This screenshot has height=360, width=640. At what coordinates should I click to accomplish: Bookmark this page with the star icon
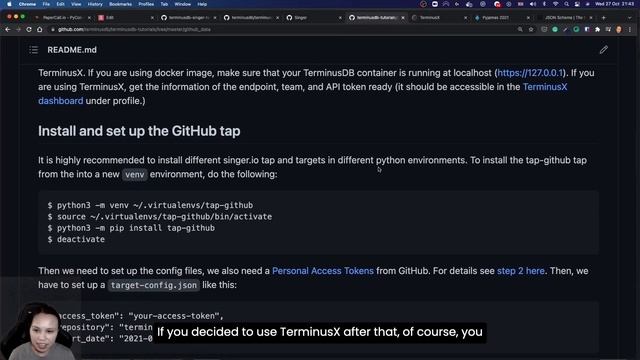(531, 29)
